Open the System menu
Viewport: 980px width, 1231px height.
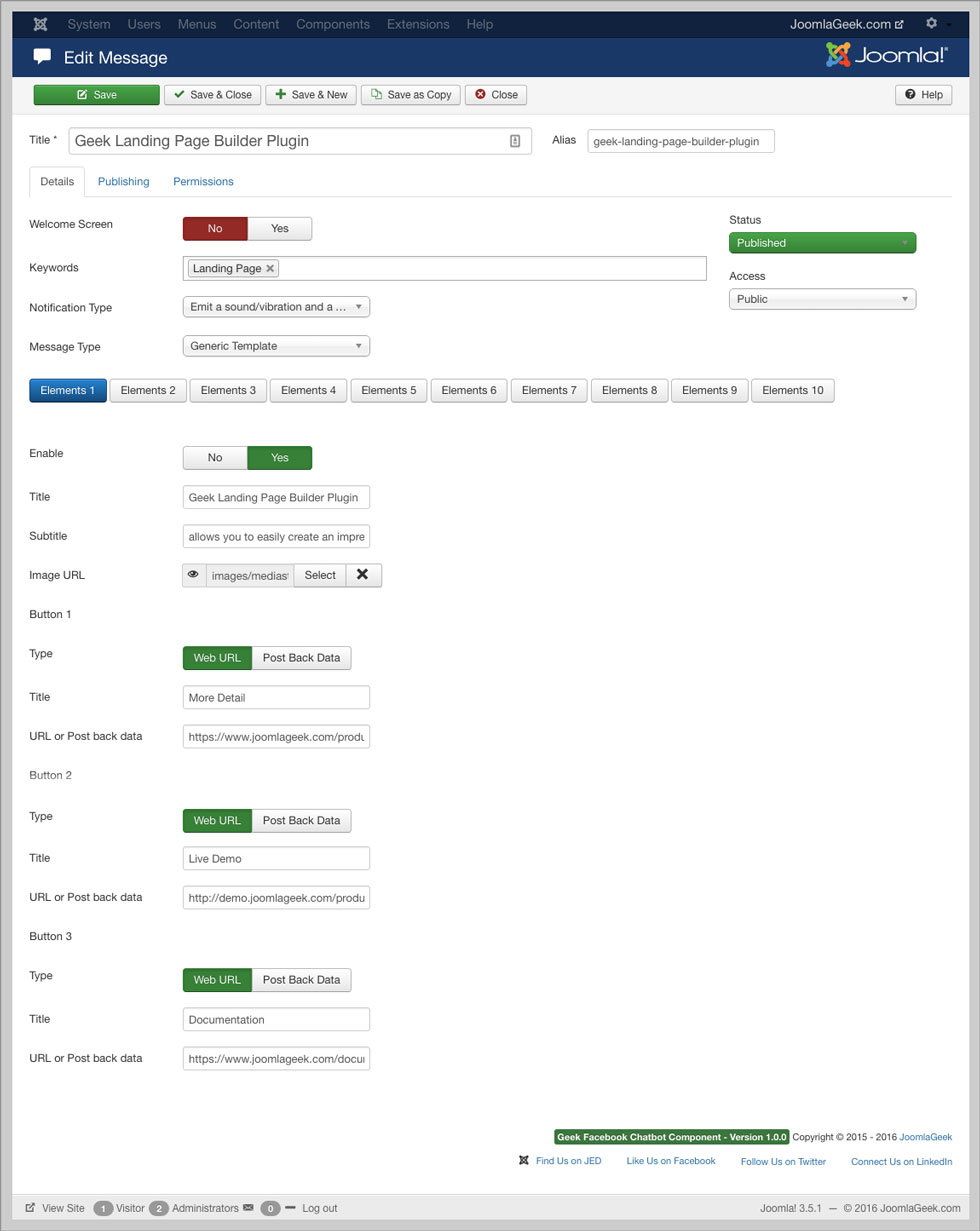pos(89,24)
